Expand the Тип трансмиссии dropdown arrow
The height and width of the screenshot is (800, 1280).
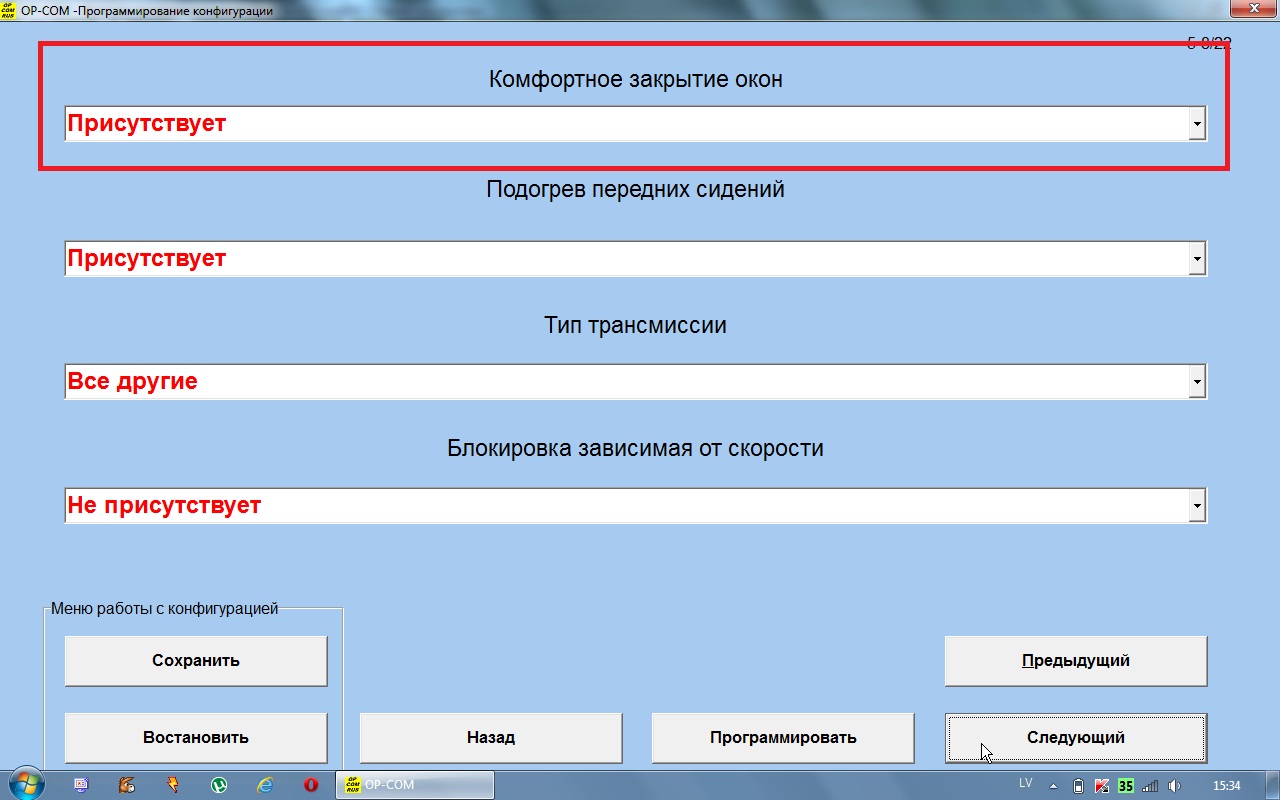coord(1196,382)
